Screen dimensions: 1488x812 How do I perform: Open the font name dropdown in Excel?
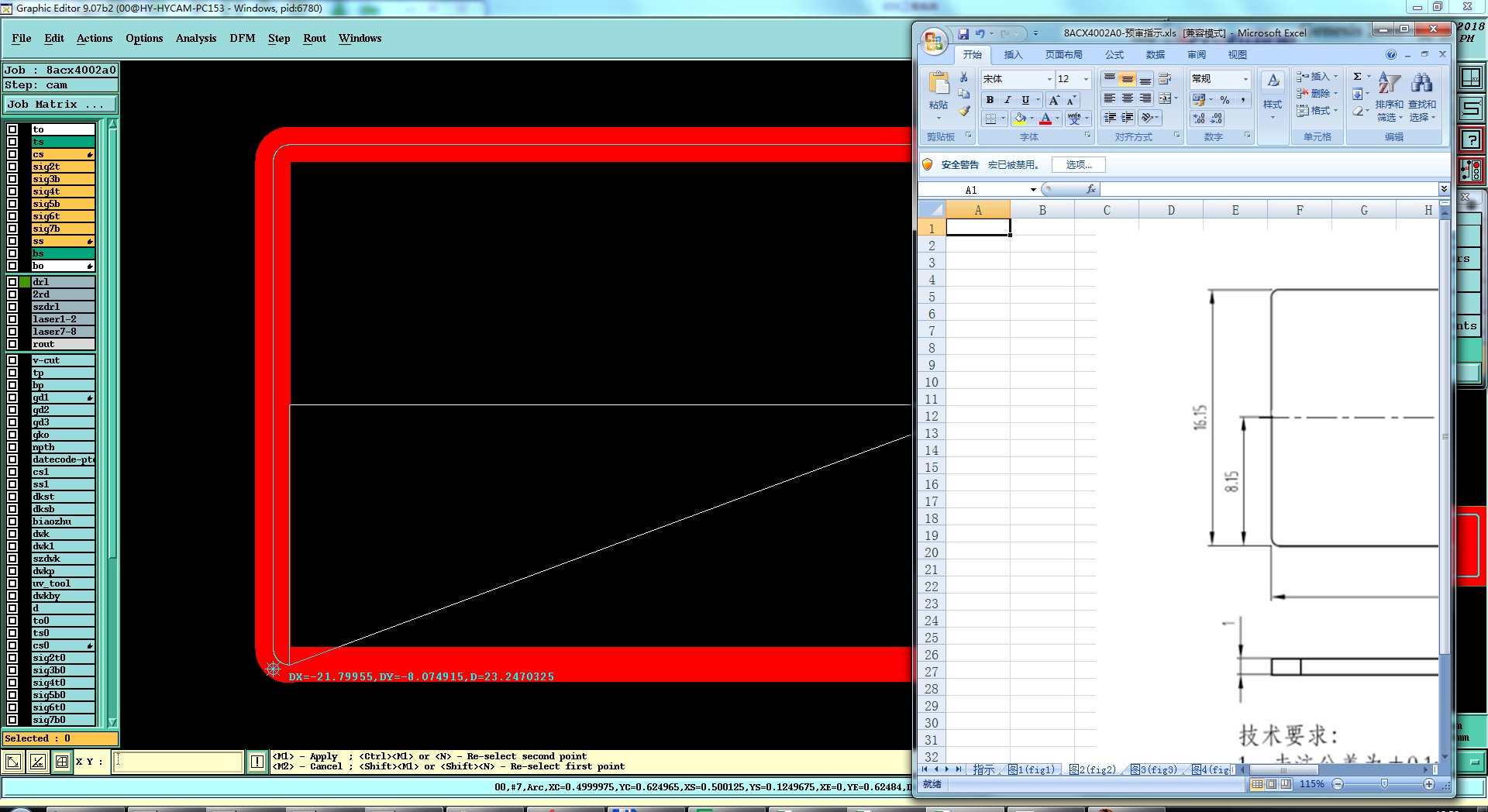(x=1049, y=79)
